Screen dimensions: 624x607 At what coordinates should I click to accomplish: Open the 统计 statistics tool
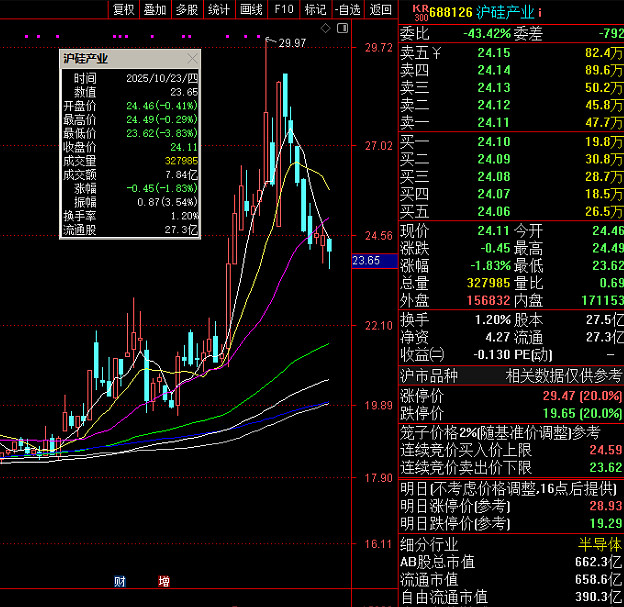(219, 10)
